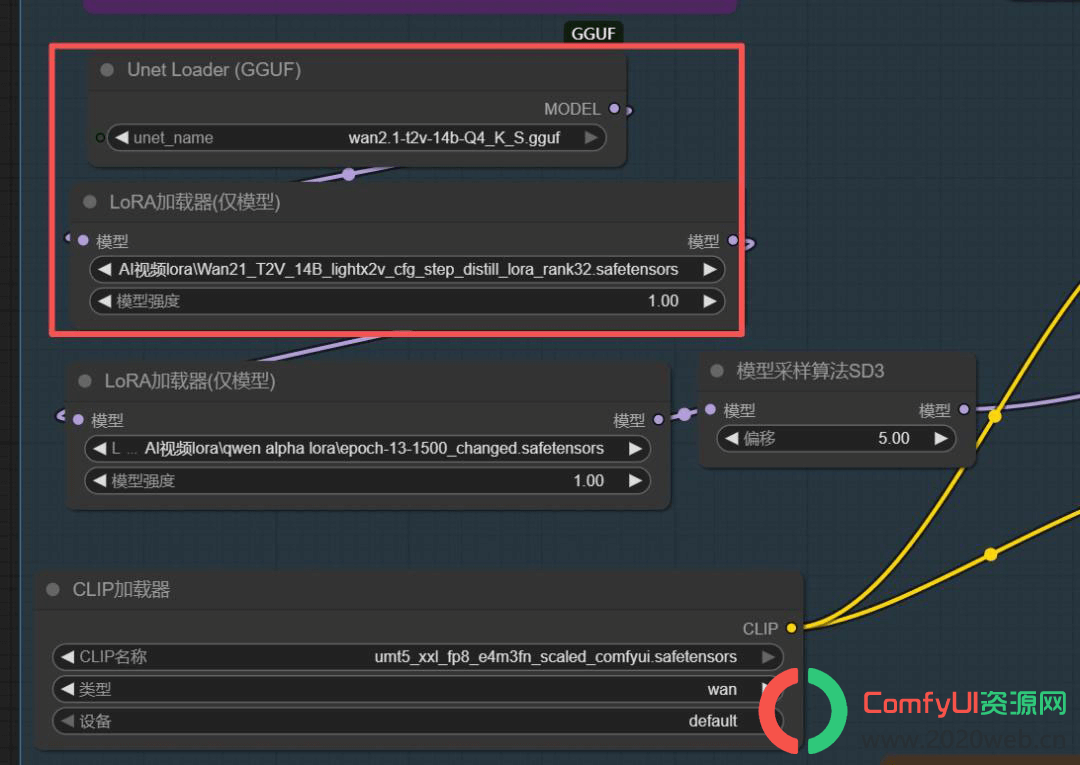Image resolution: width=1080 pixels, height=765 pixels.
Task: Click upper yellow CLIP wire midpoint dot
Action: coord(995,416)
